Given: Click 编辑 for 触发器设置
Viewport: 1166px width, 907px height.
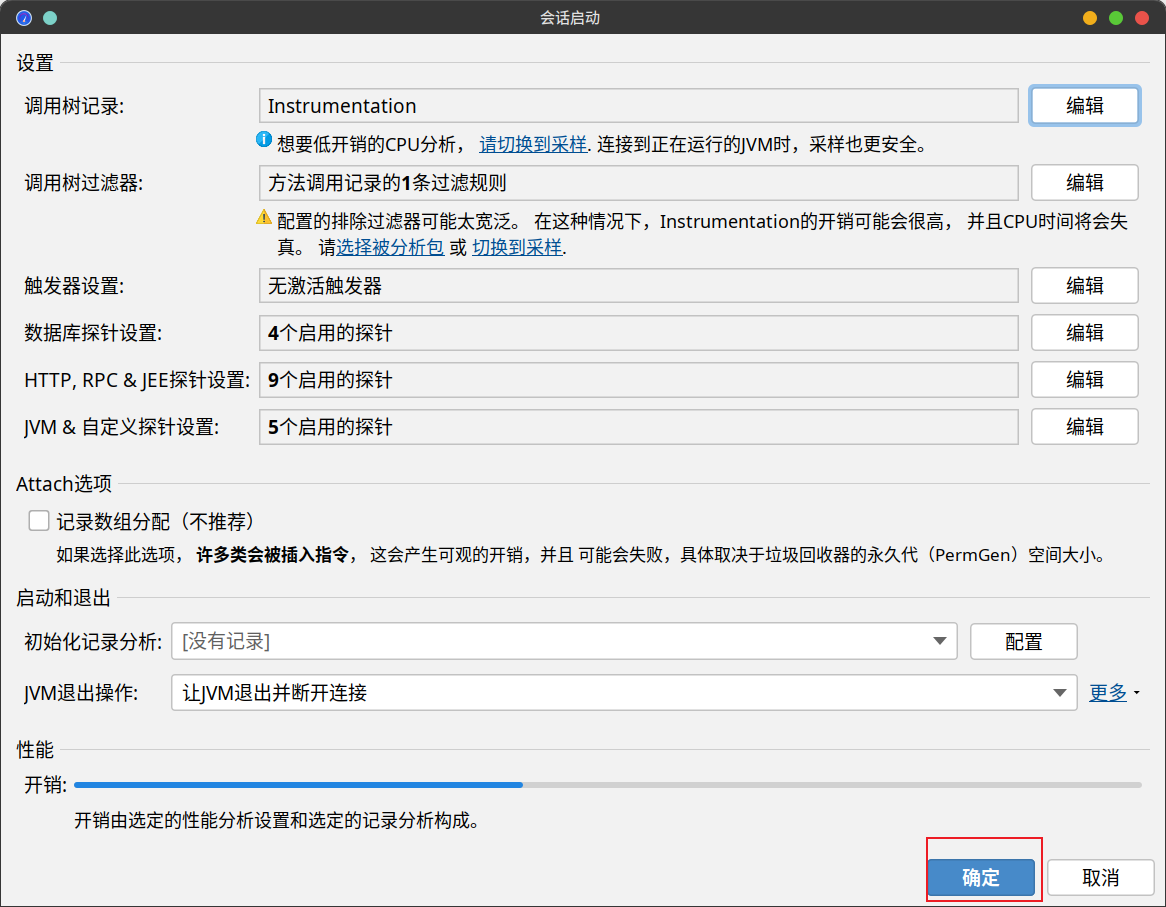Looking at the screenshot, I should [x=1084, y=286].
